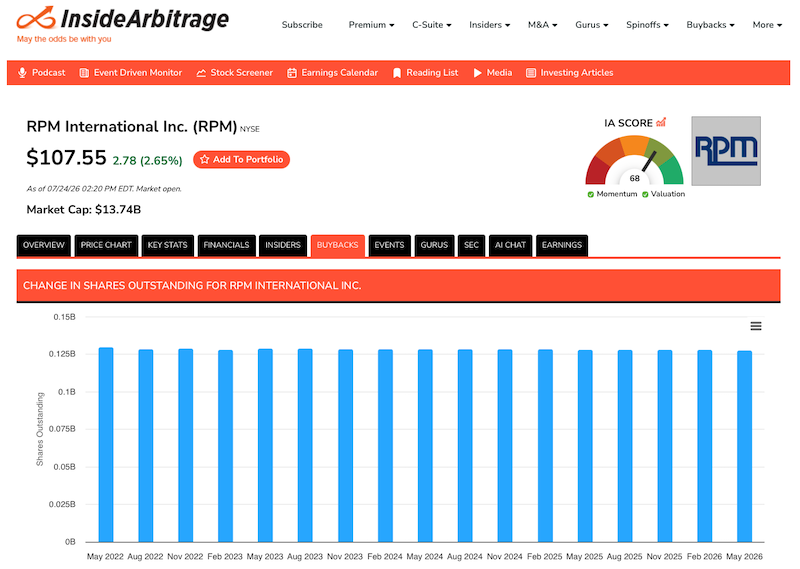Switch to the KEY STATS tab
The height and width of the screenshot is (569, 800).
coord(167,245)
